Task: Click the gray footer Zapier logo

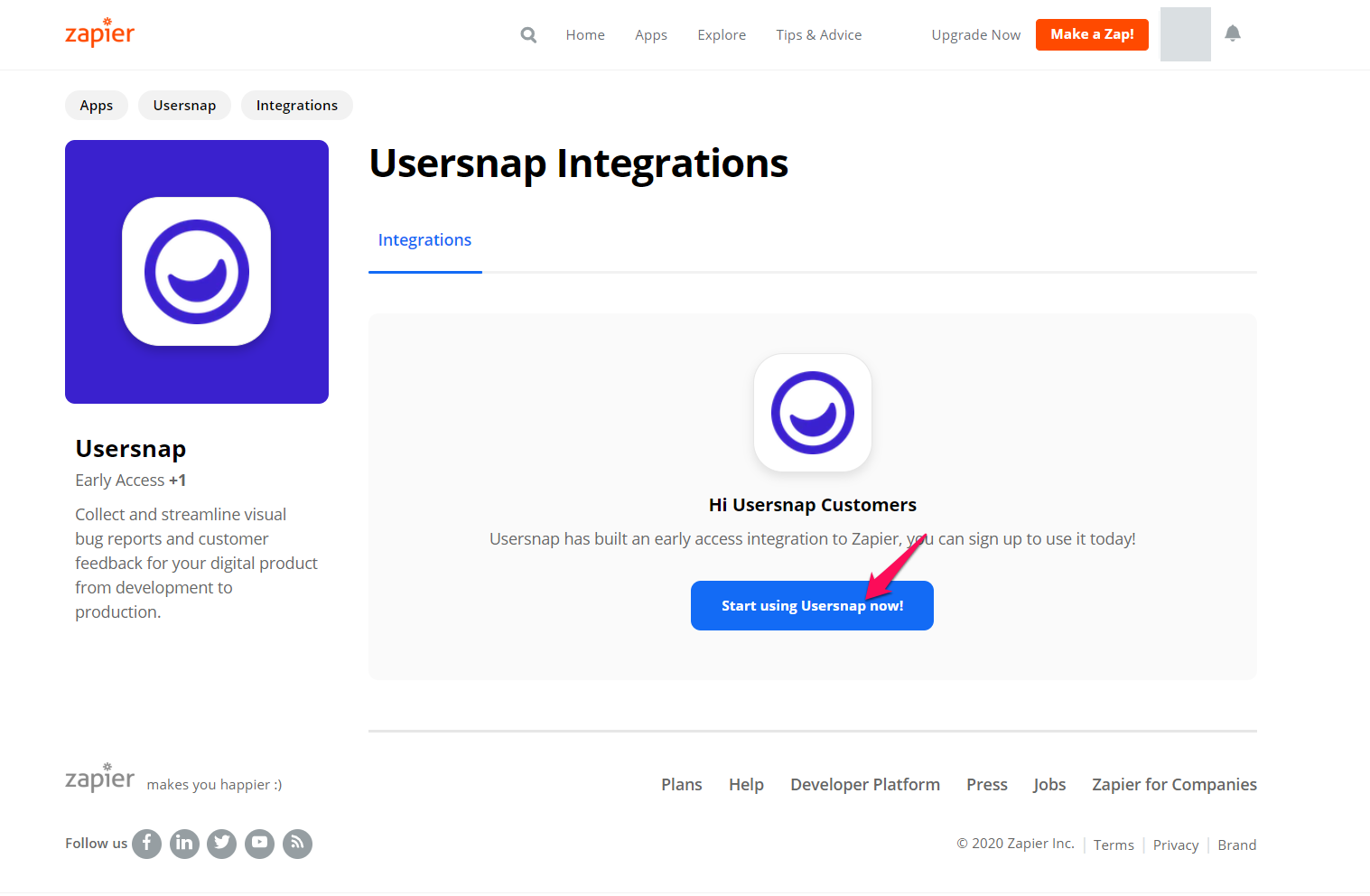Action: [99, 778]
